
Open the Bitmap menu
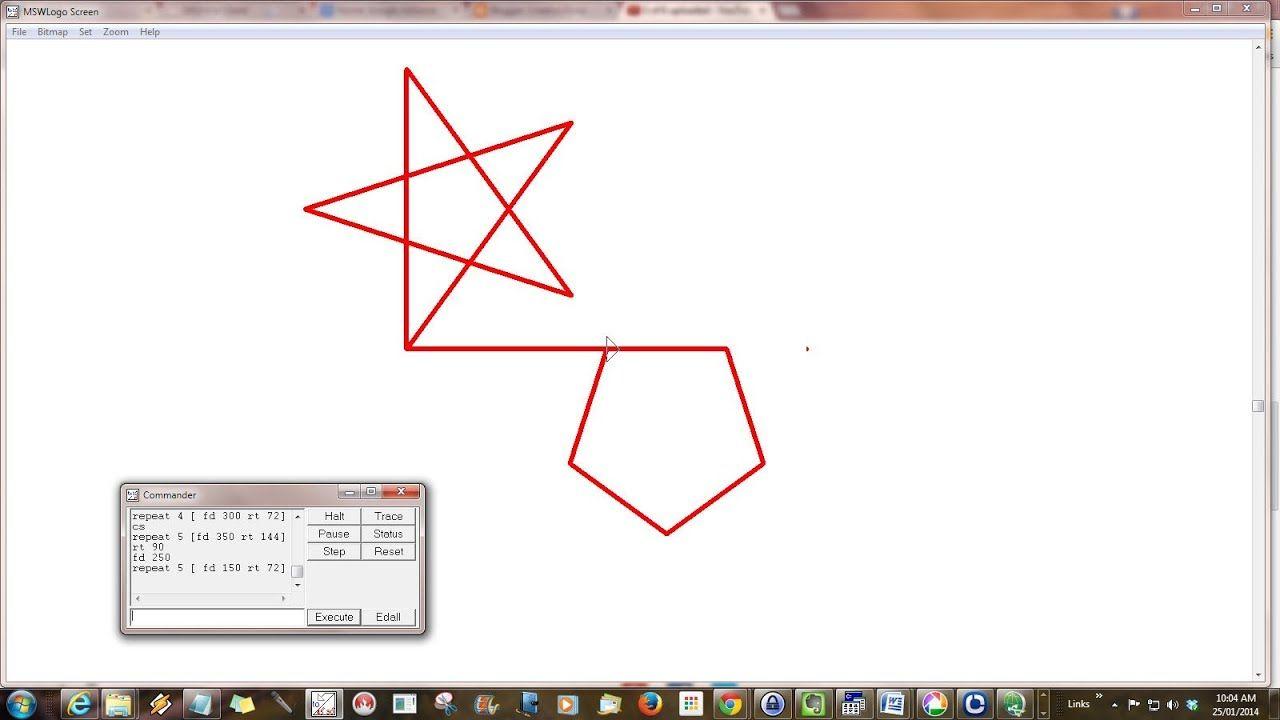[x=52, y=32]
